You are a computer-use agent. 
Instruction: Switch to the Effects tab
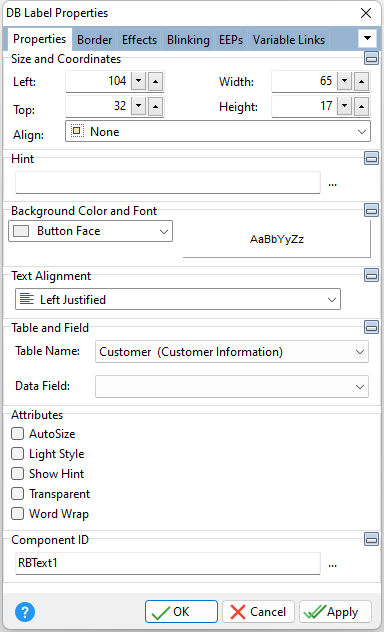point(139,40)
